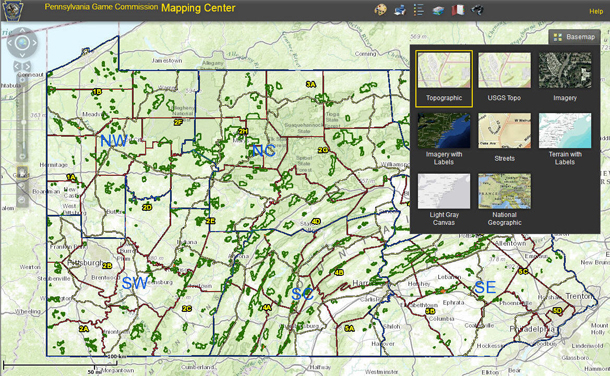The height and width of the screenshot is (376, 610).
Task: Open the palette draw tools icon
Action: pyautogui.click(x=380, y=10)
